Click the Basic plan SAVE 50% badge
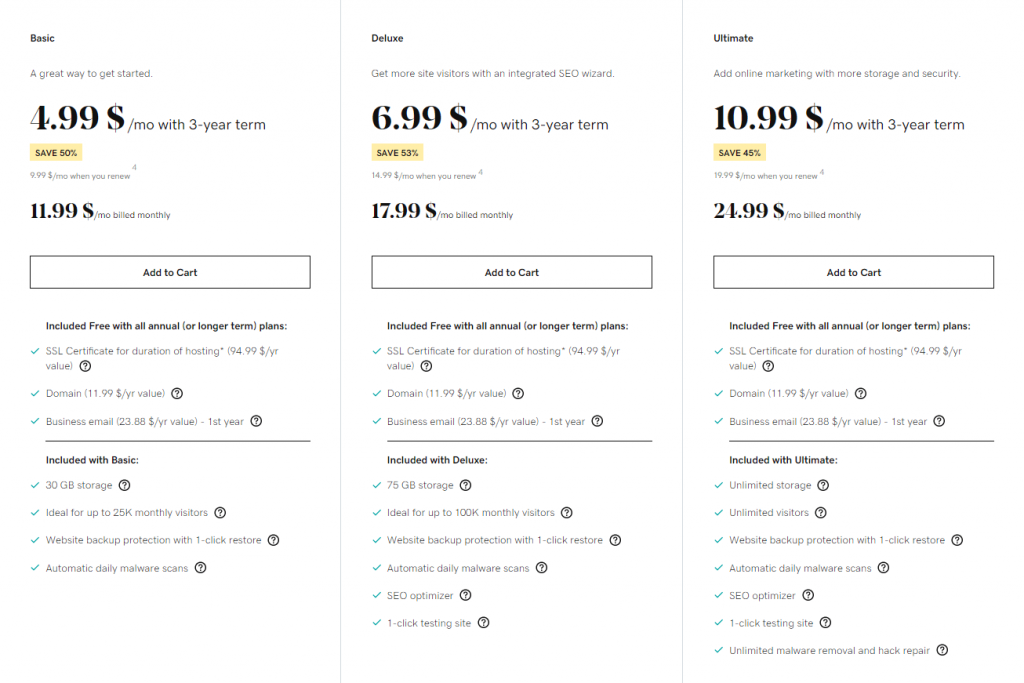1024x683 pixels. [x=56, y=153]
